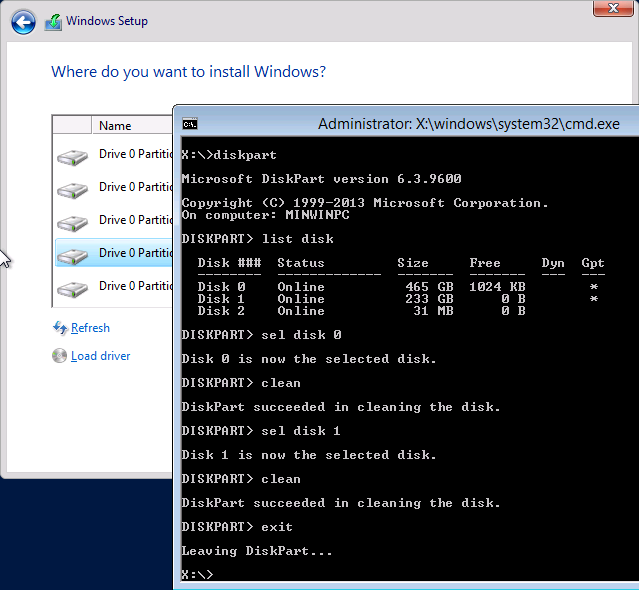The image size is (639, 590).
Task: Click the Refresh link
Action: point(90,328)
